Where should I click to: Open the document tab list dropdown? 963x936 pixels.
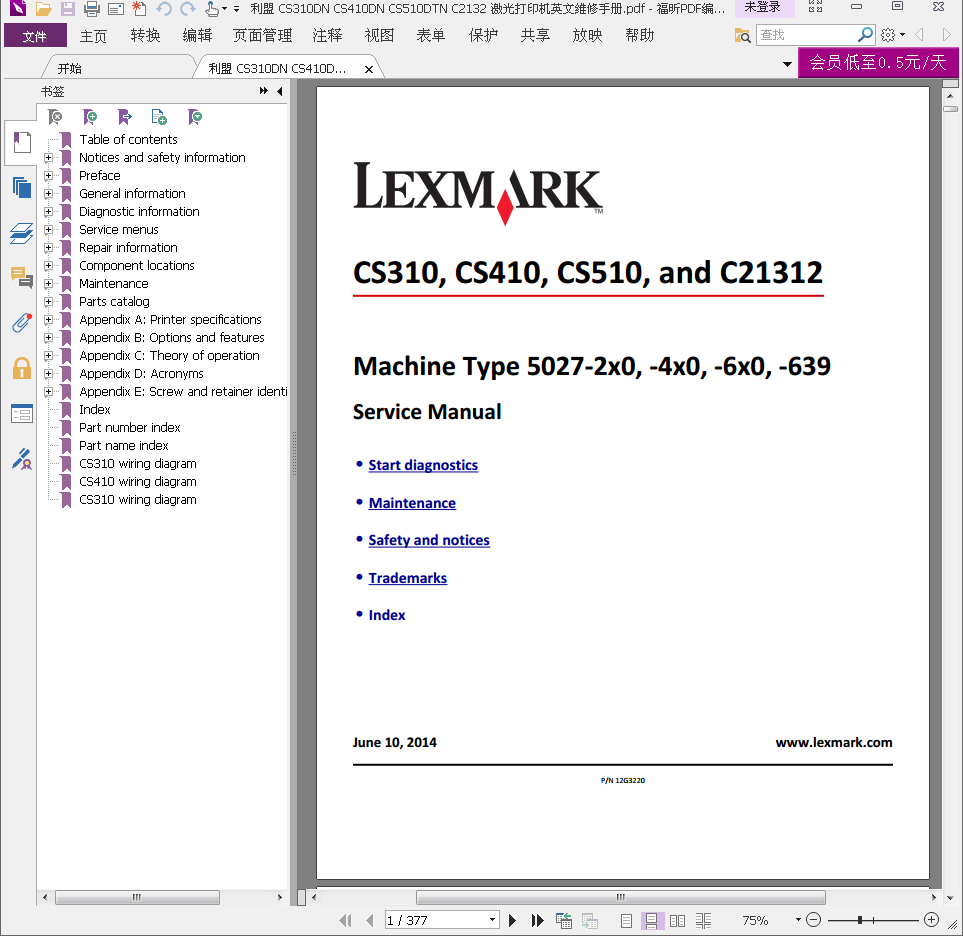point(787,64)
